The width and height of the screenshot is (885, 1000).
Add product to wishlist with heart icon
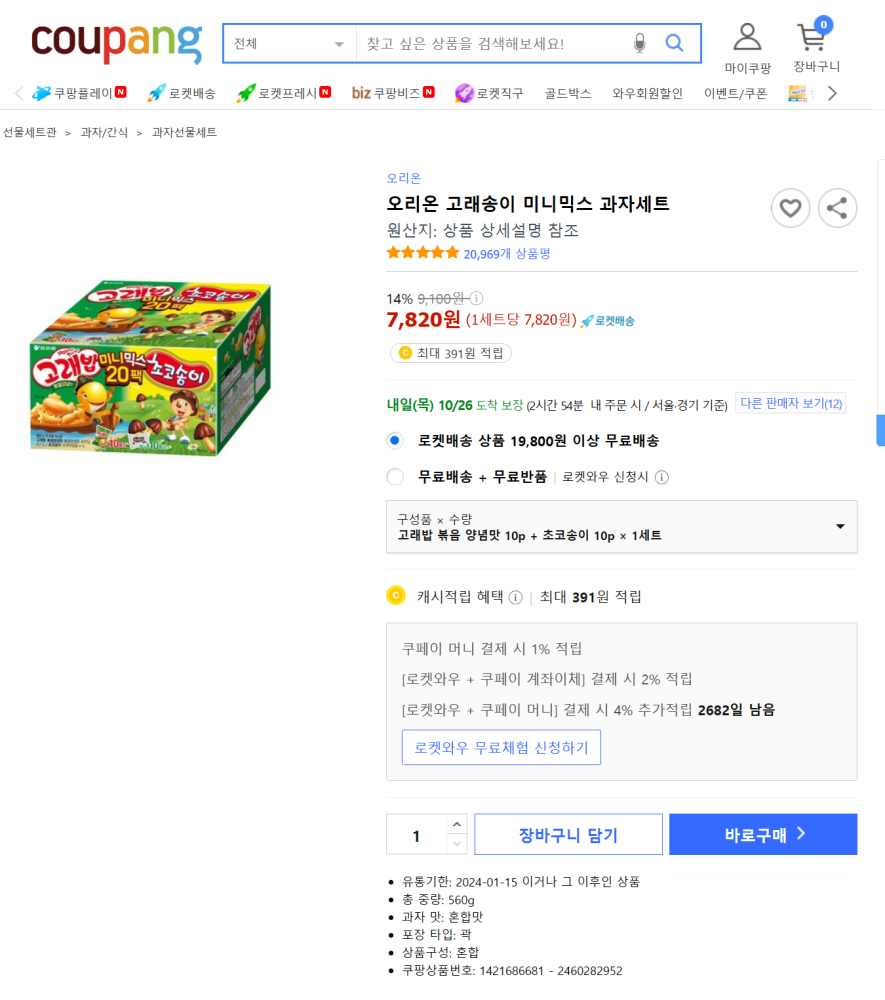(790, 209)
